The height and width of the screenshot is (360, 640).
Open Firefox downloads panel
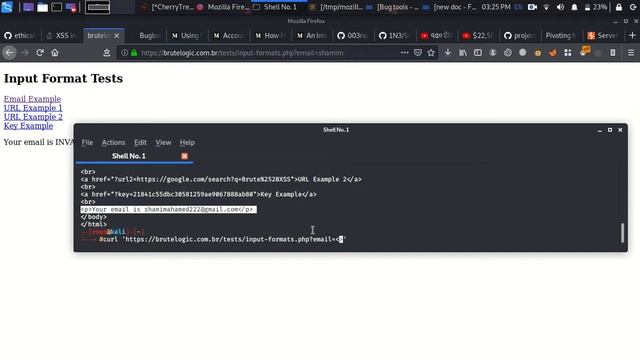click(448, 53)
